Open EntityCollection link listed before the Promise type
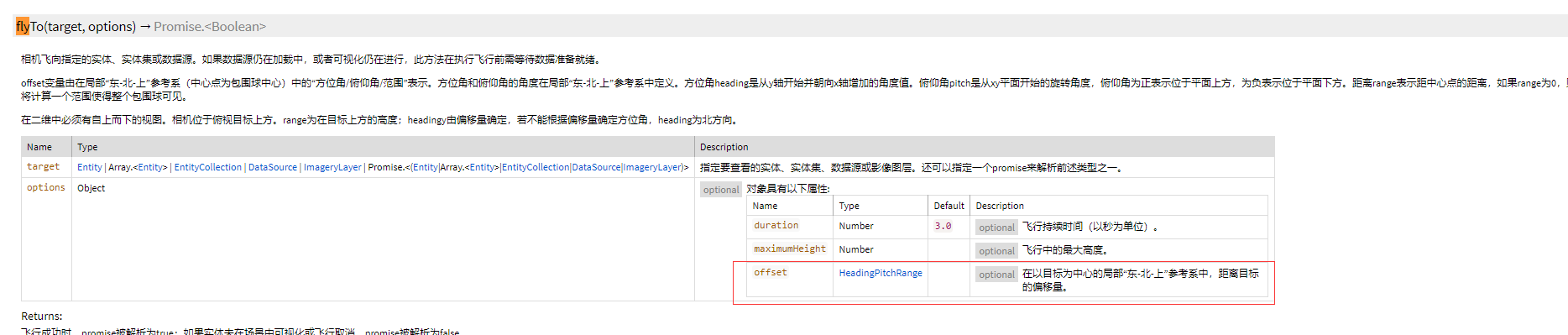This screenshot has width=1568, height=335. tap(207, 167)
